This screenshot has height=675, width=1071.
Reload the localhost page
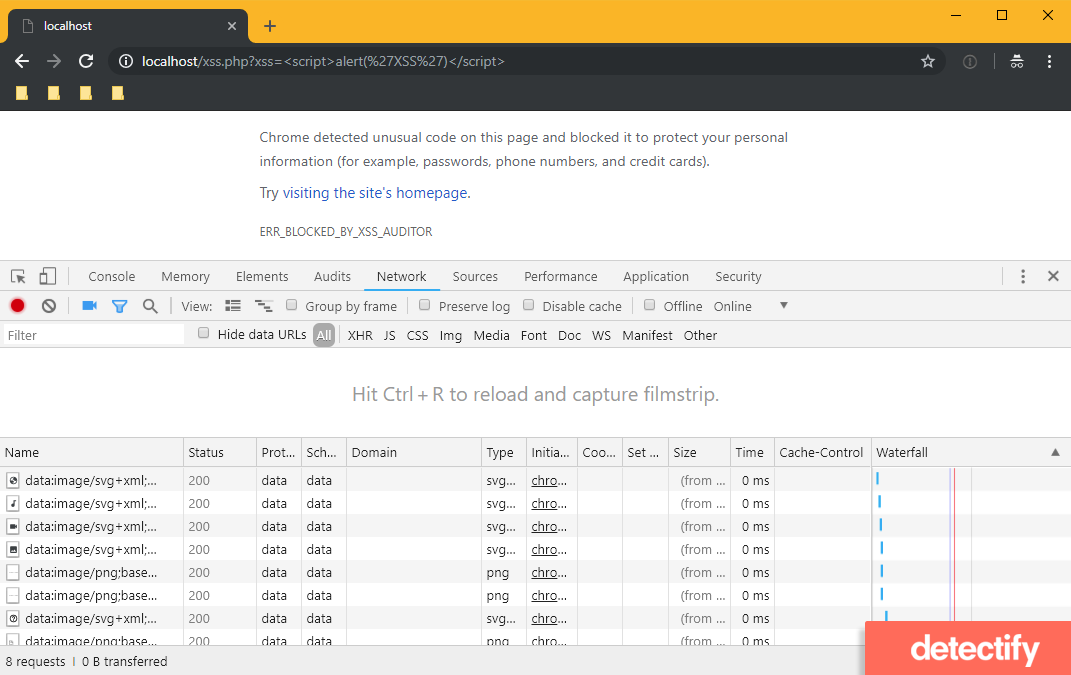tap(86, 61)
